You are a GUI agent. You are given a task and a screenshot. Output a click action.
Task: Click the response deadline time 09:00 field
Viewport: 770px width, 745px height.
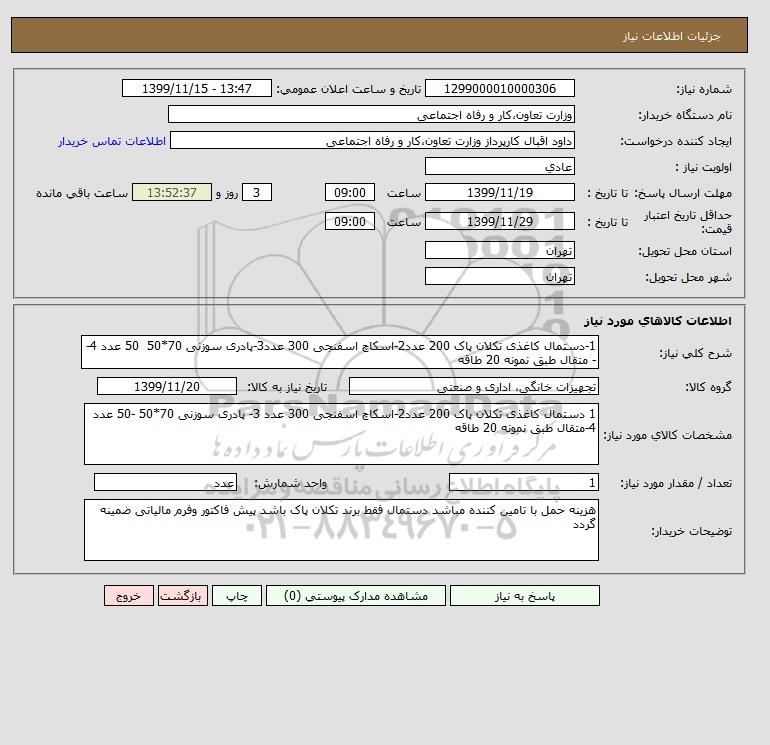click(350, 193)
